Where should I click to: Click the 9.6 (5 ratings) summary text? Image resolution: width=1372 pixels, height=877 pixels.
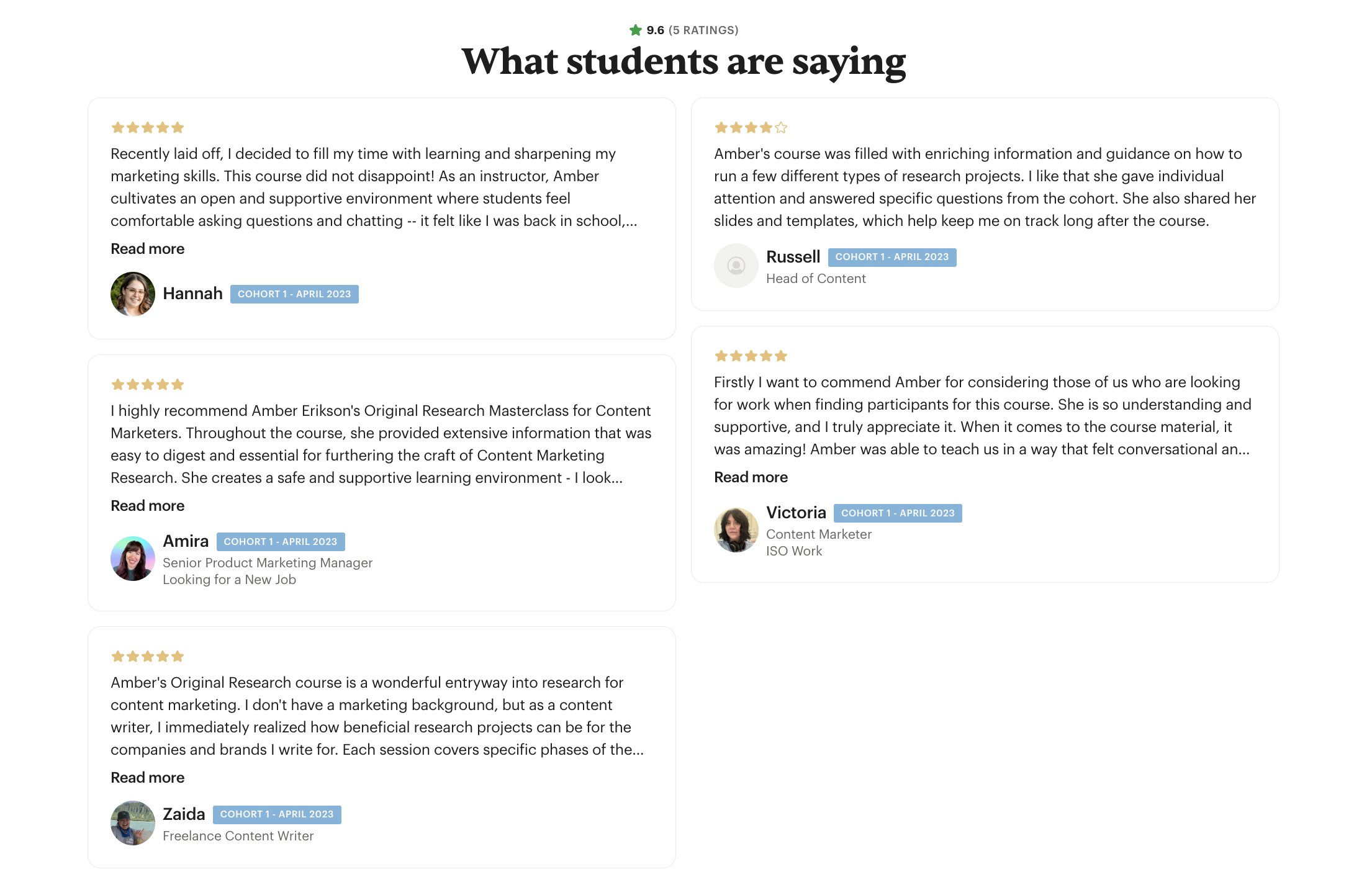692,30
